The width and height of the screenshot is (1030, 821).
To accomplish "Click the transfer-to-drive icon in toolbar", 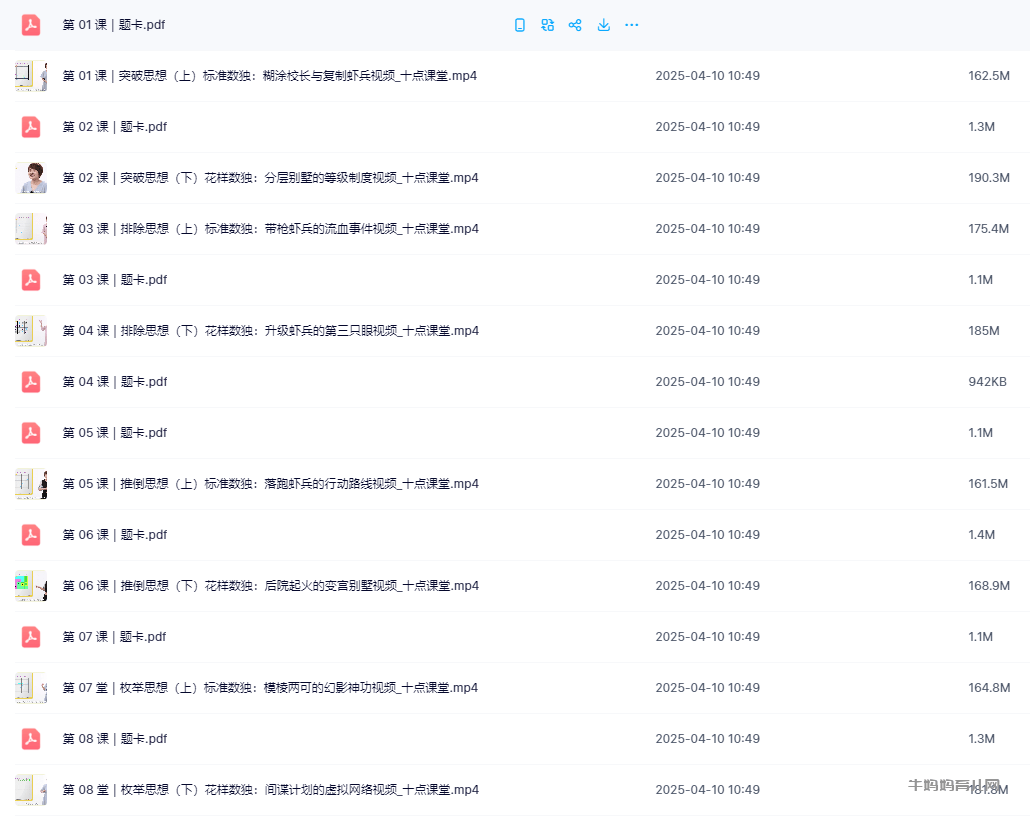I will 547,24.
